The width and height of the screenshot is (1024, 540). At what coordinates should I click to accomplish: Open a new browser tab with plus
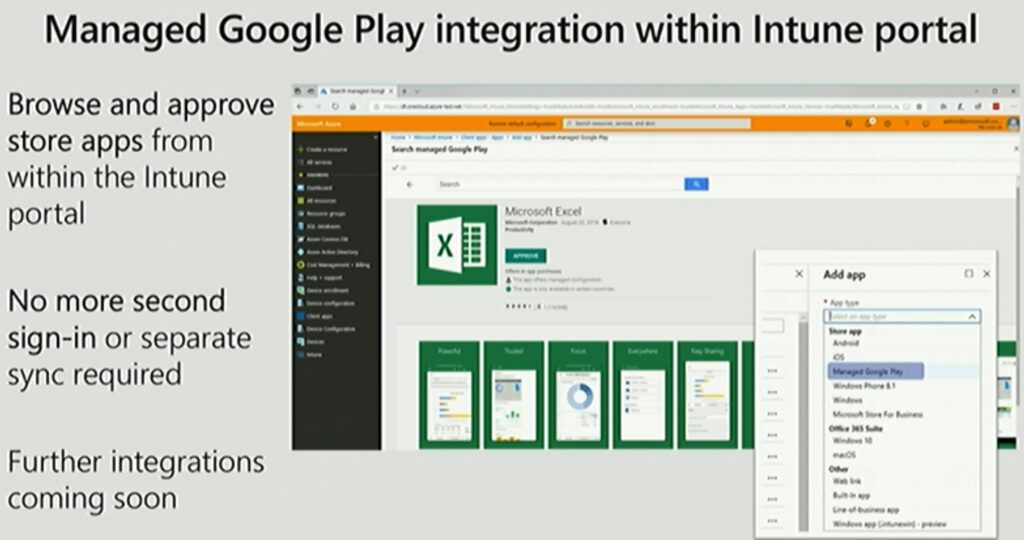404,91
